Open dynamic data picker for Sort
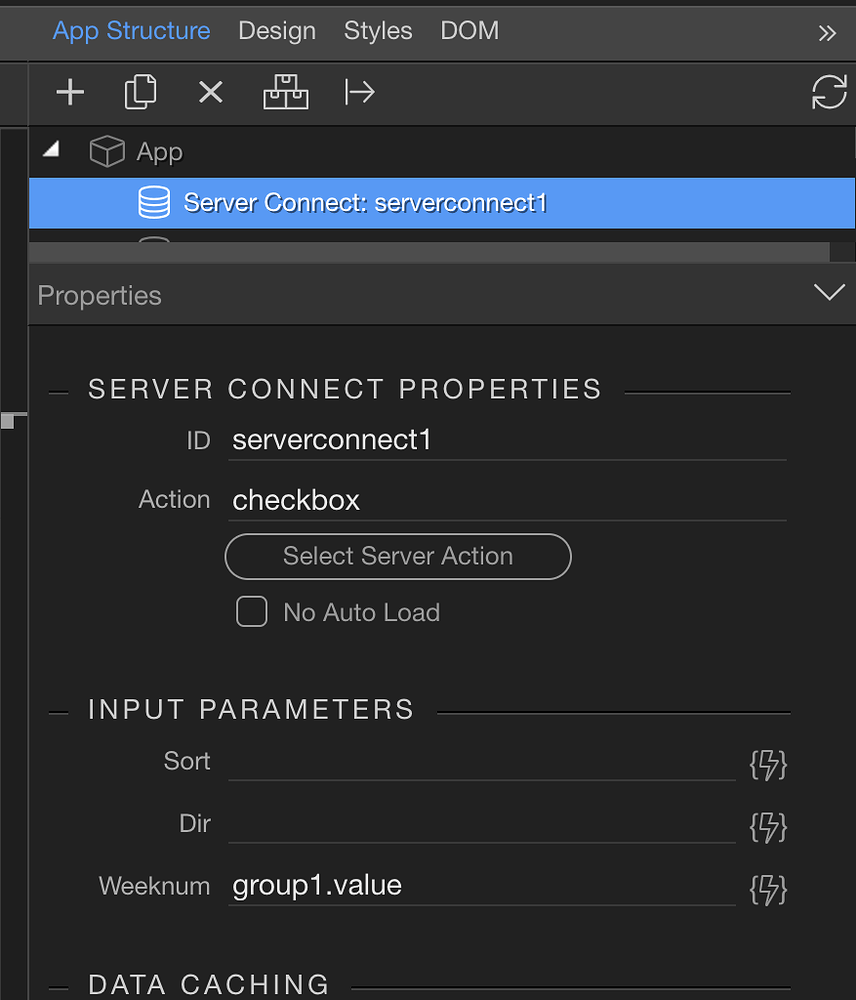The image size is (856, 1000). point(768,765)
